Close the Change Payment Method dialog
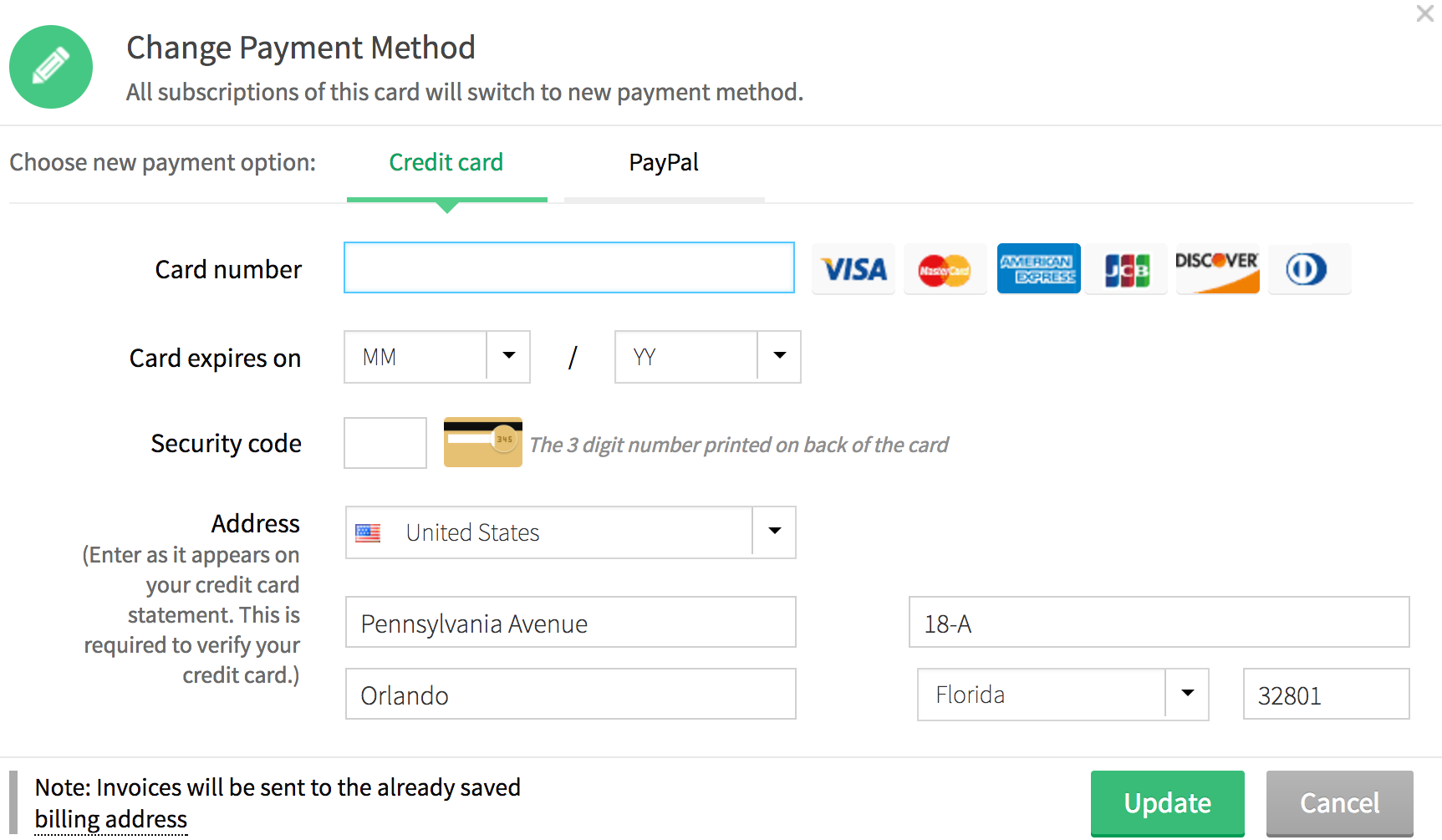1442x840 pixels. 1424,13
